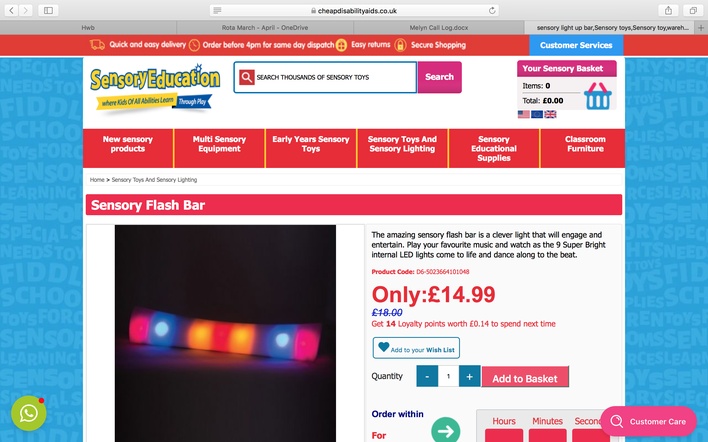
Task: Decrease quantity with minus button
Action: (x=427, y=377)
